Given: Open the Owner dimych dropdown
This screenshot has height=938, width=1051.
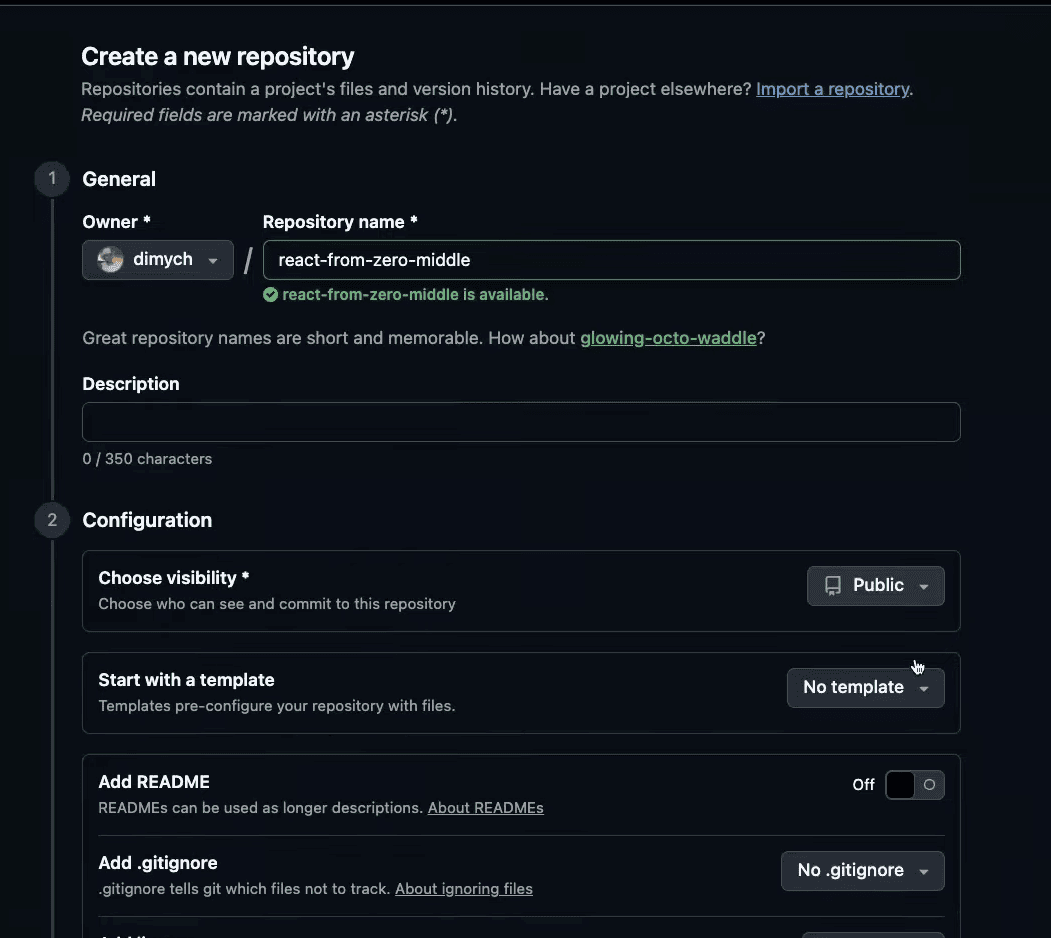Looking at the screenshot, I should 158,260.
